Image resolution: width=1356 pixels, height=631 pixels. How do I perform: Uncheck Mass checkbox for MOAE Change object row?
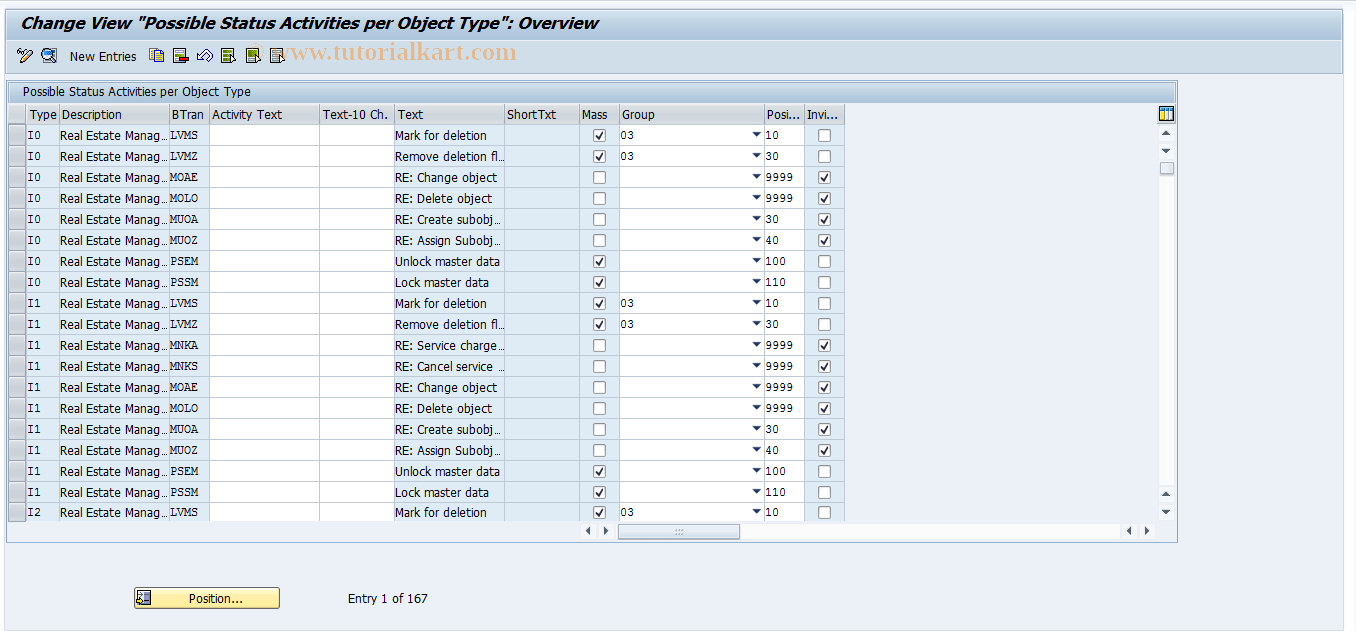click(599, 177)
